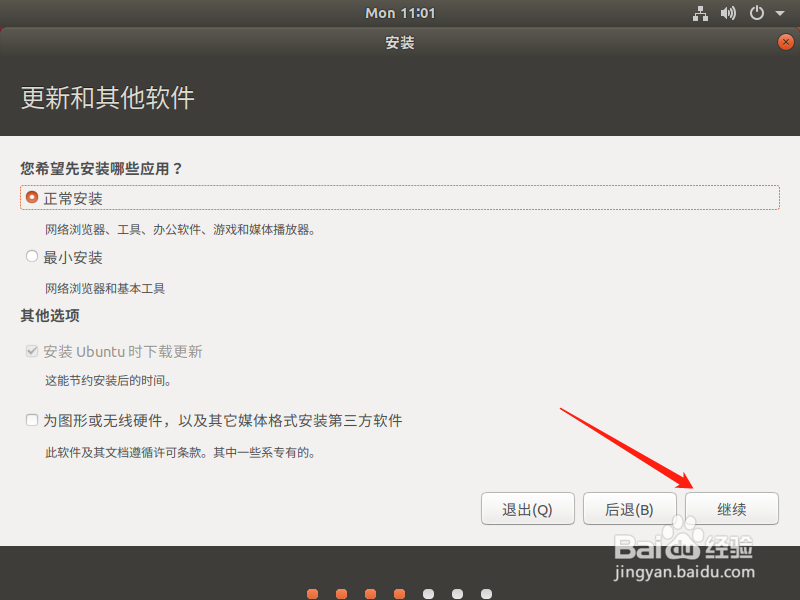The width and height of the screenshot is (800, 600).
Task: Select the 正常安装 radio button
Action: (32, 197)
